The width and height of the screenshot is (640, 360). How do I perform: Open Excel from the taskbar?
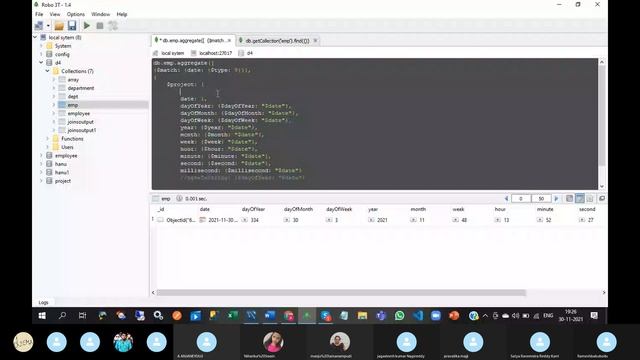pyautogui.click(x=232, y=316)
